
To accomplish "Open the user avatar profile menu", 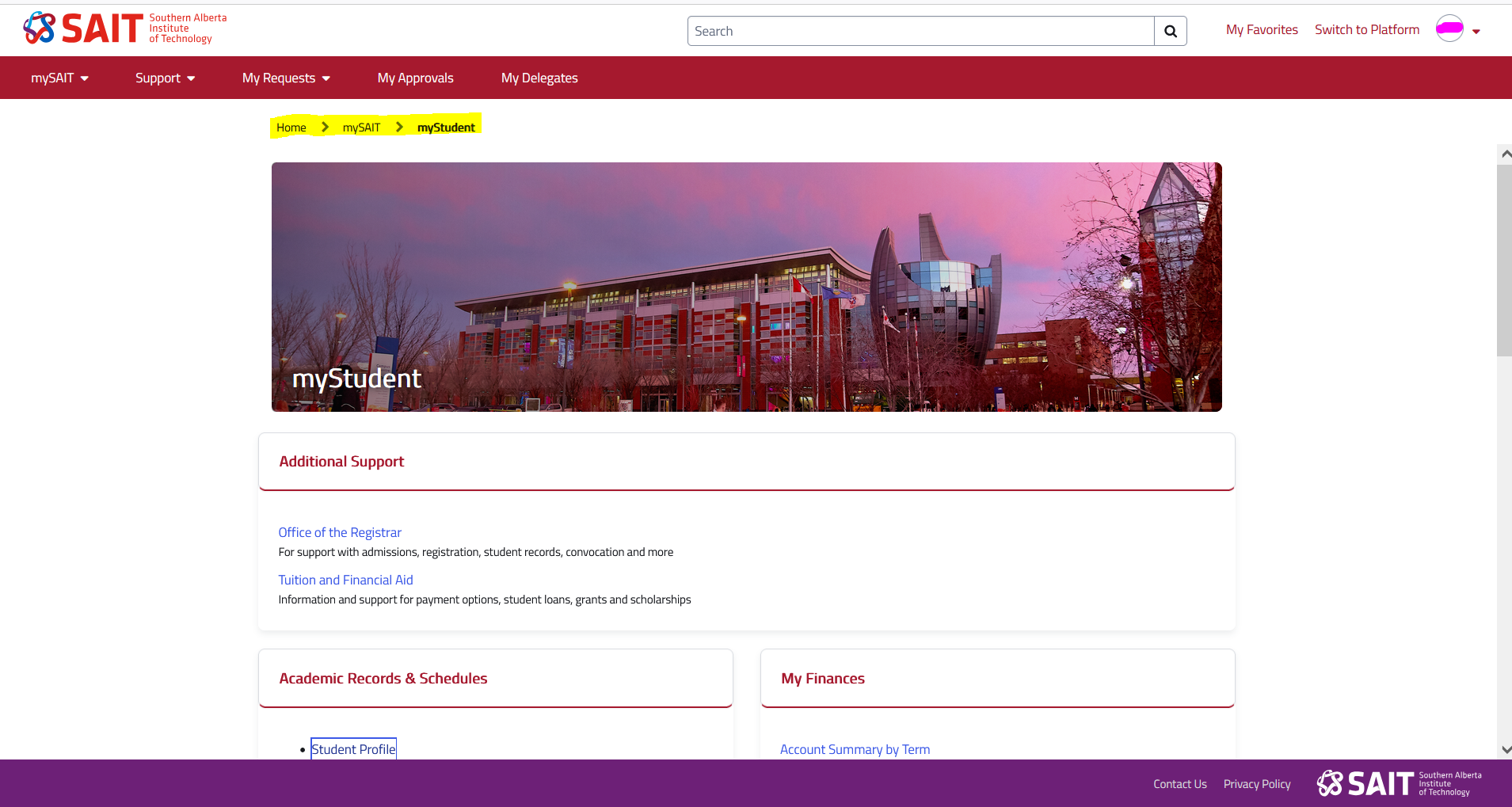I will point(1449,29).
